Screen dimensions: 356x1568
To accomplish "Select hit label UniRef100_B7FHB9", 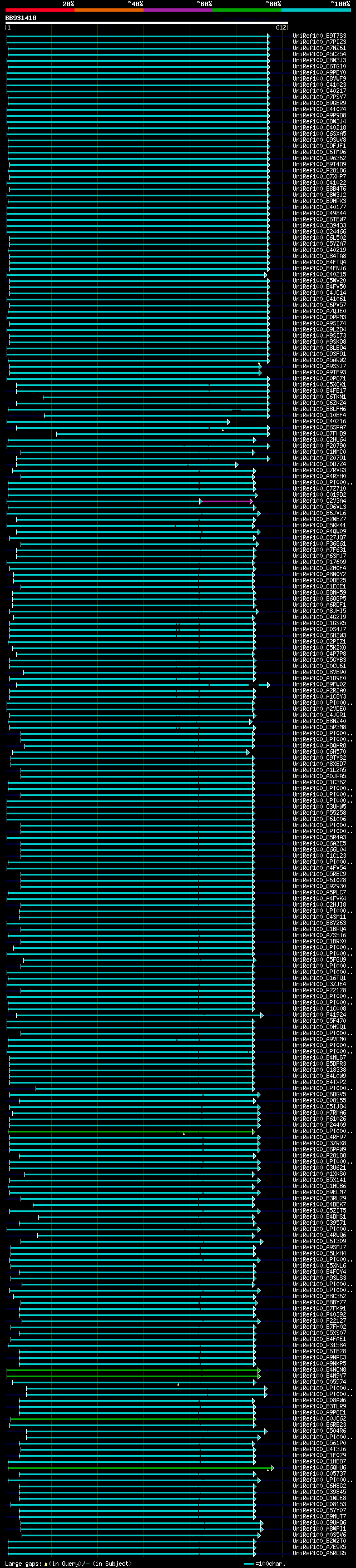I will coord(319,433).
